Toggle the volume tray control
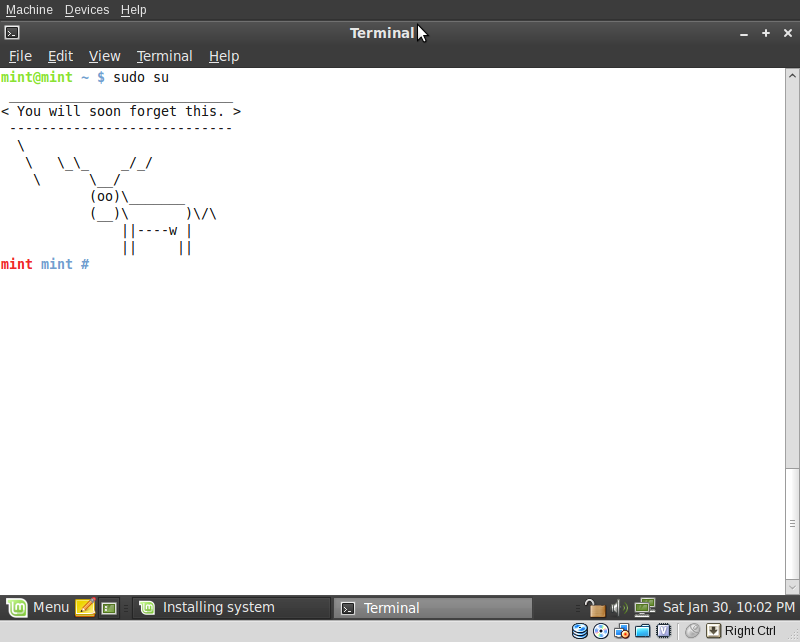This screenshot has height=642, width=800. click(x=618, y=607)
